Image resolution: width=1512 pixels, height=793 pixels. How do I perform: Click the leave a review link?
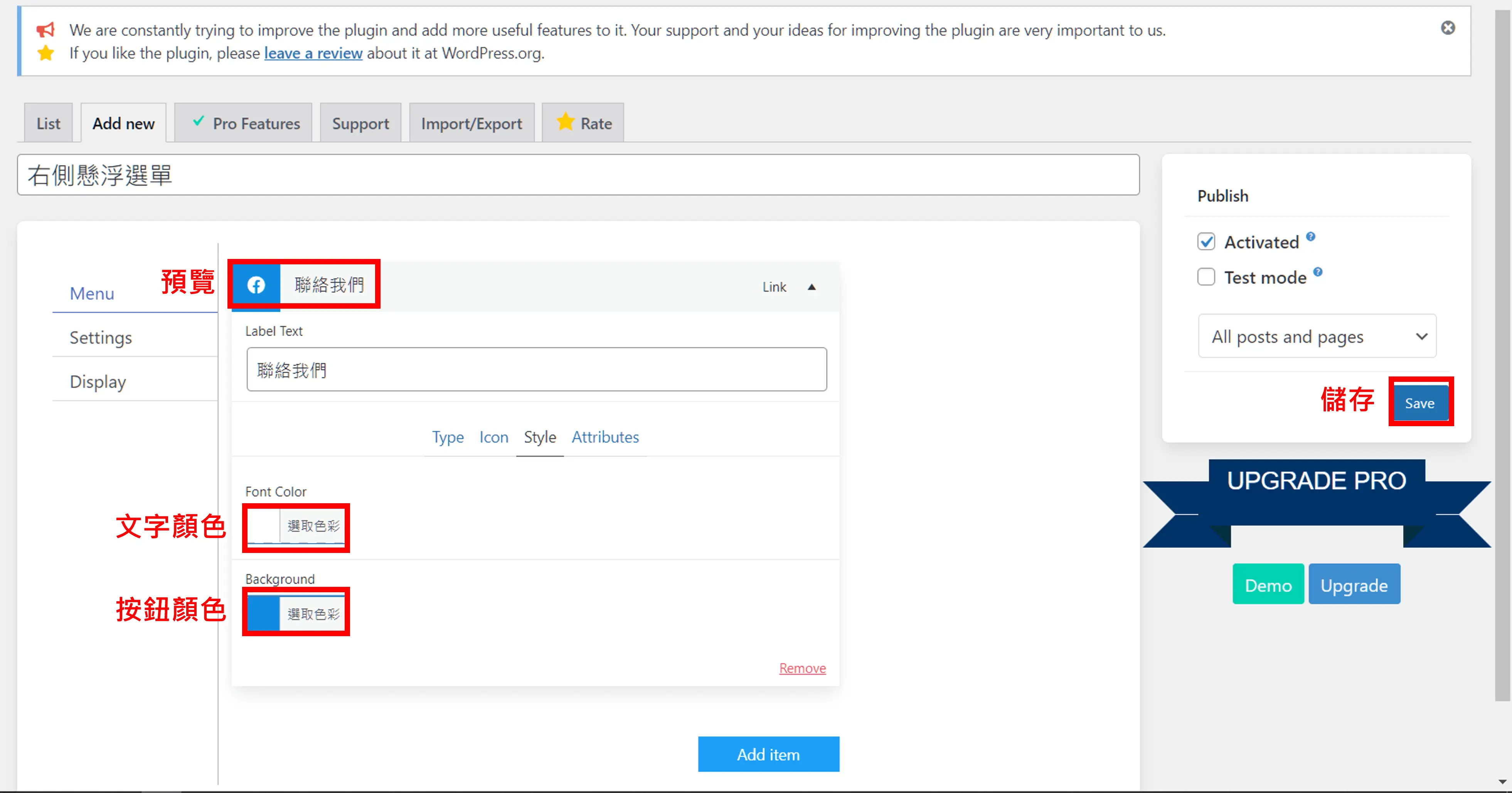[x=313, y=53]
